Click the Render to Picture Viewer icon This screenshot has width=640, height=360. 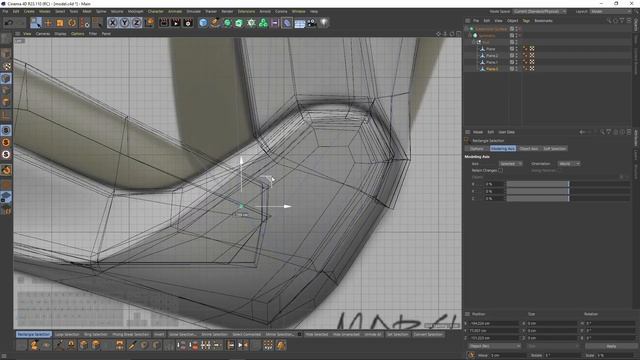(176, 23)
